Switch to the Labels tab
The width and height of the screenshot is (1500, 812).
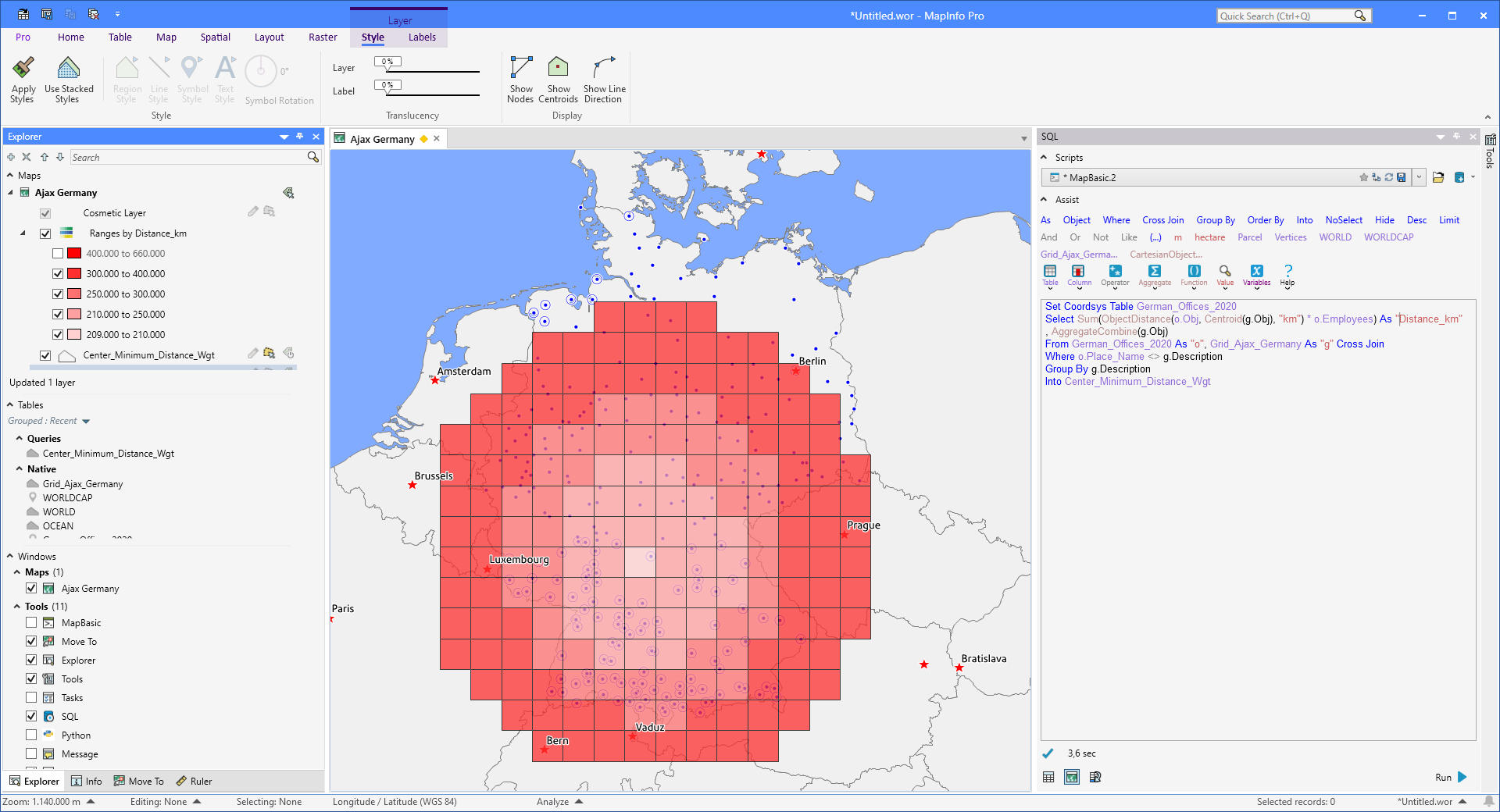coord(422,37)
